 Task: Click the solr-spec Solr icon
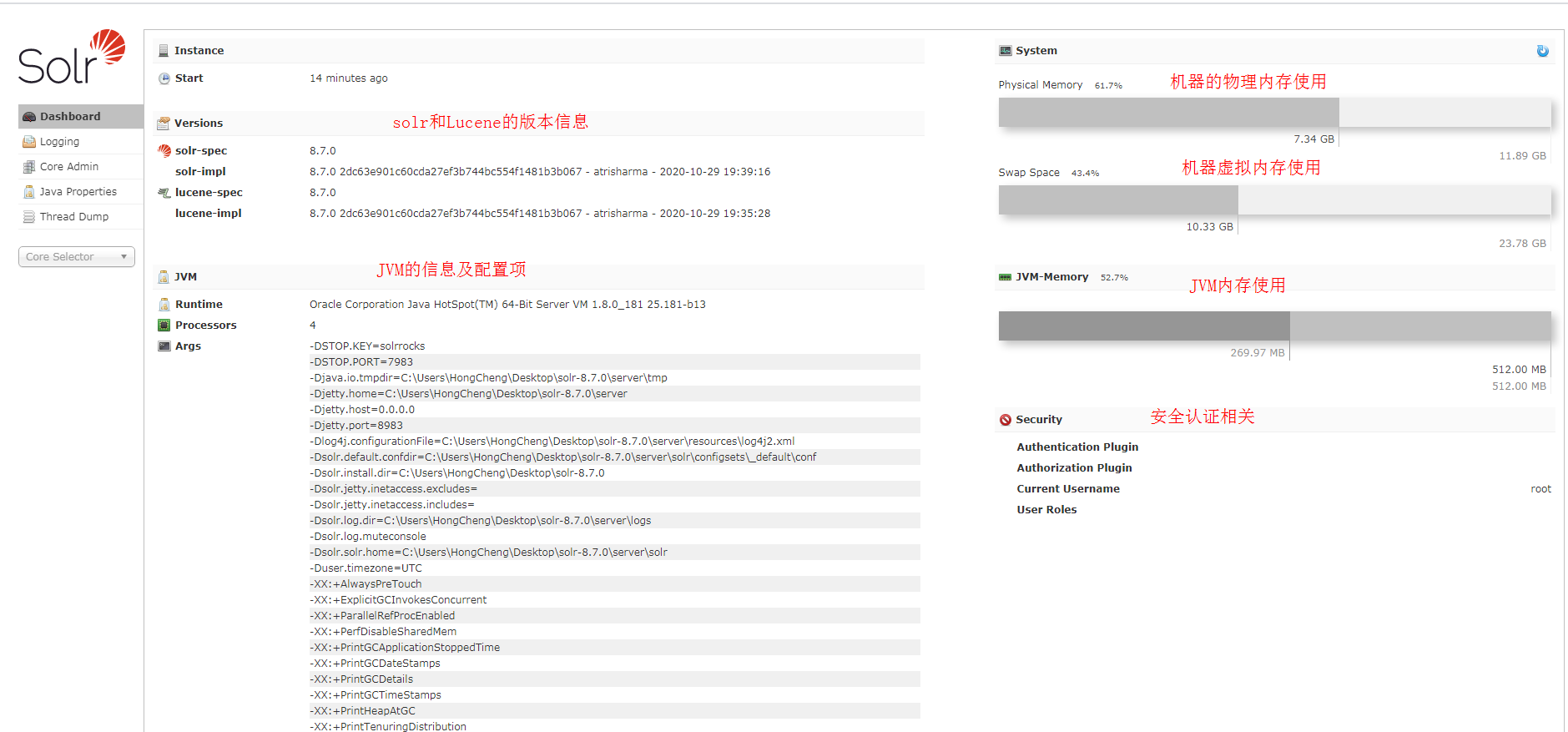click(164, 151)
